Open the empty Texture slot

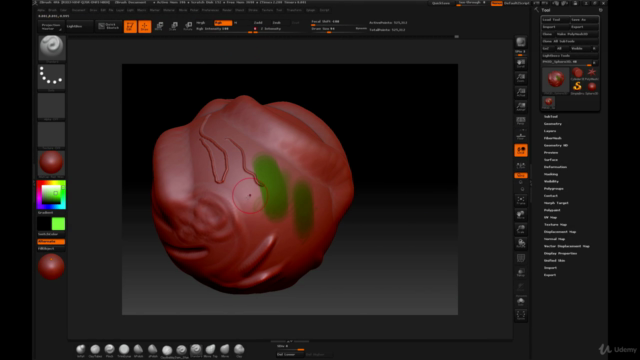(51, 135)
